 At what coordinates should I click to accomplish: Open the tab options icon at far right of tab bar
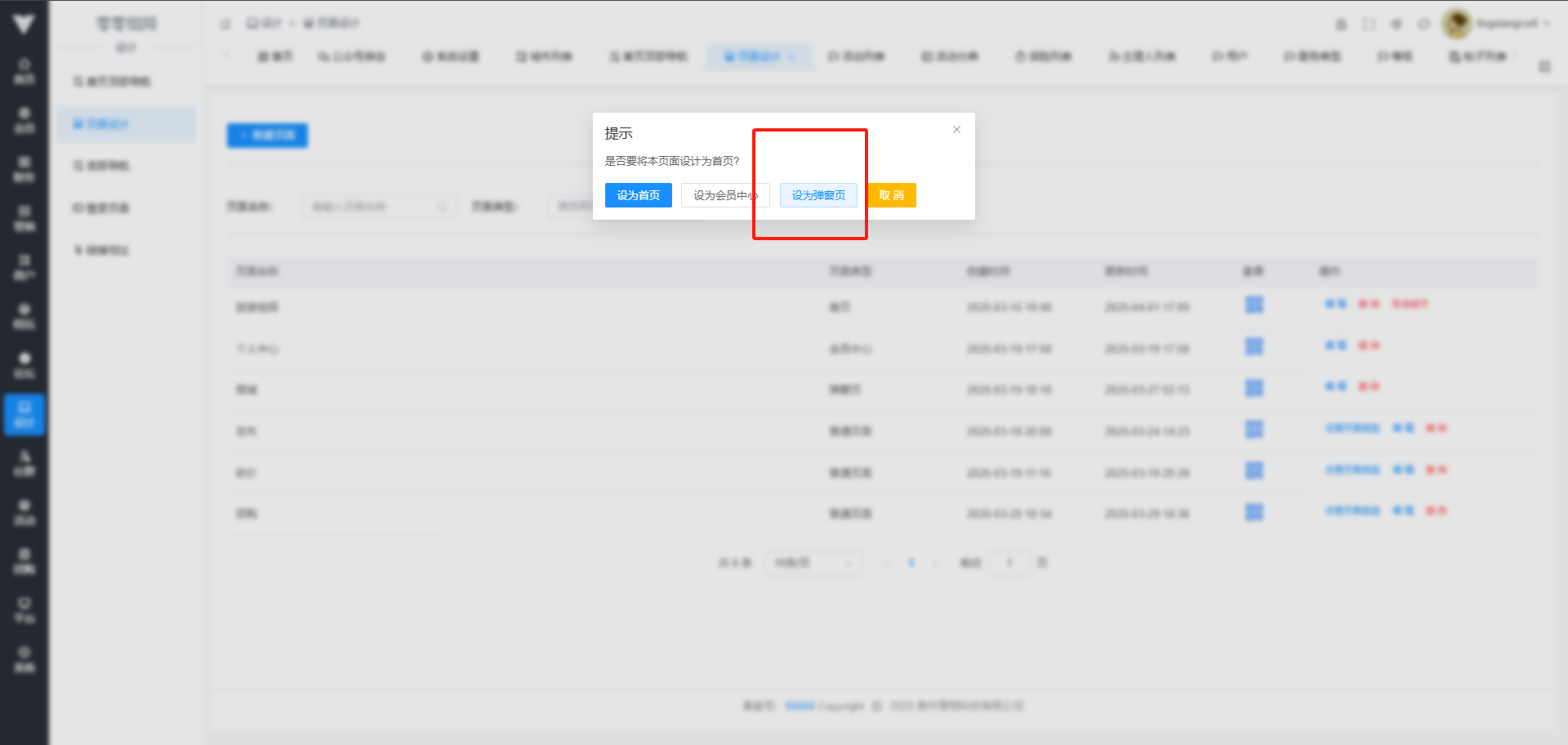click(1544, 66)
